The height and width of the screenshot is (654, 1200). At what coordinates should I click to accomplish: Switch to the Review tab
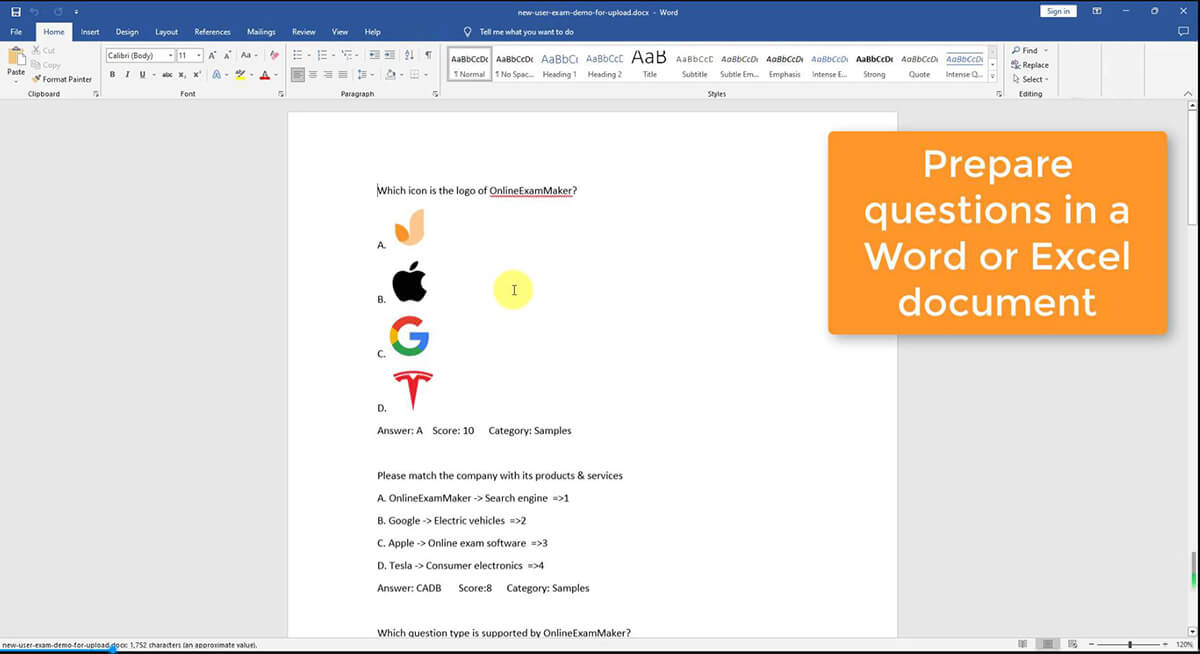coord(303,32)
